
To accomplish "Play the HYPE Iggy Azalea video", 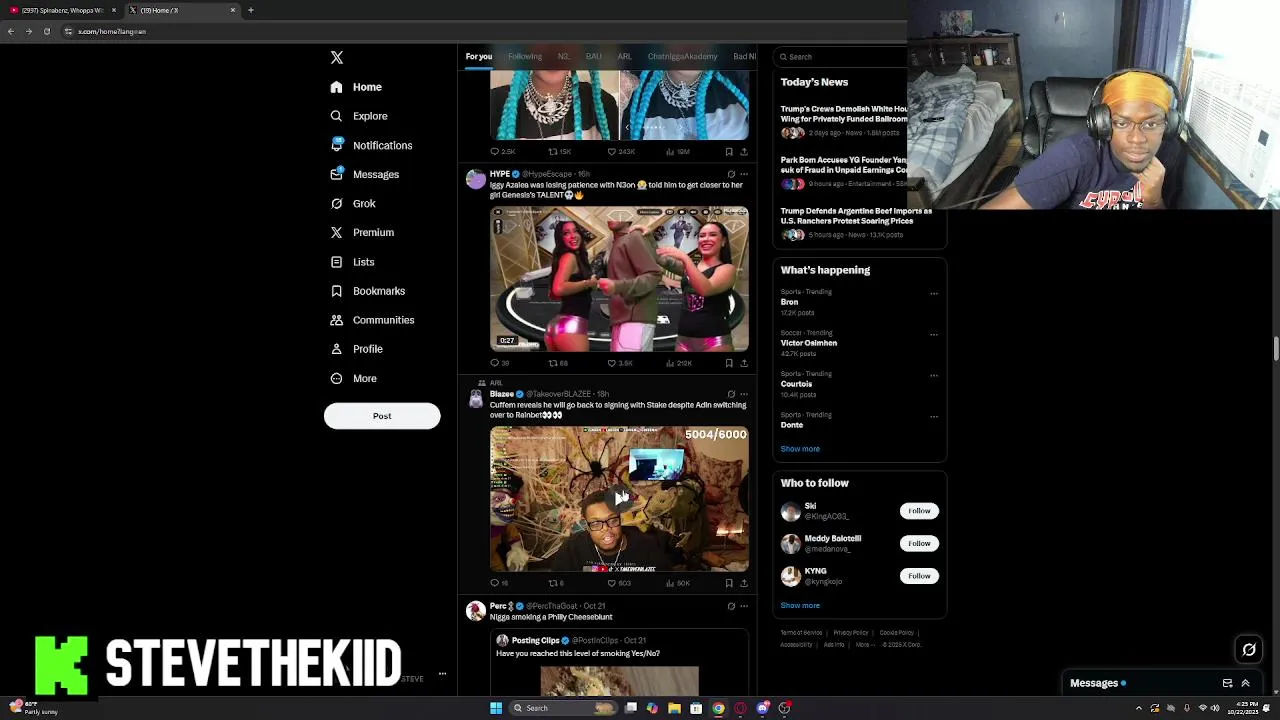I will pos(619,279).
